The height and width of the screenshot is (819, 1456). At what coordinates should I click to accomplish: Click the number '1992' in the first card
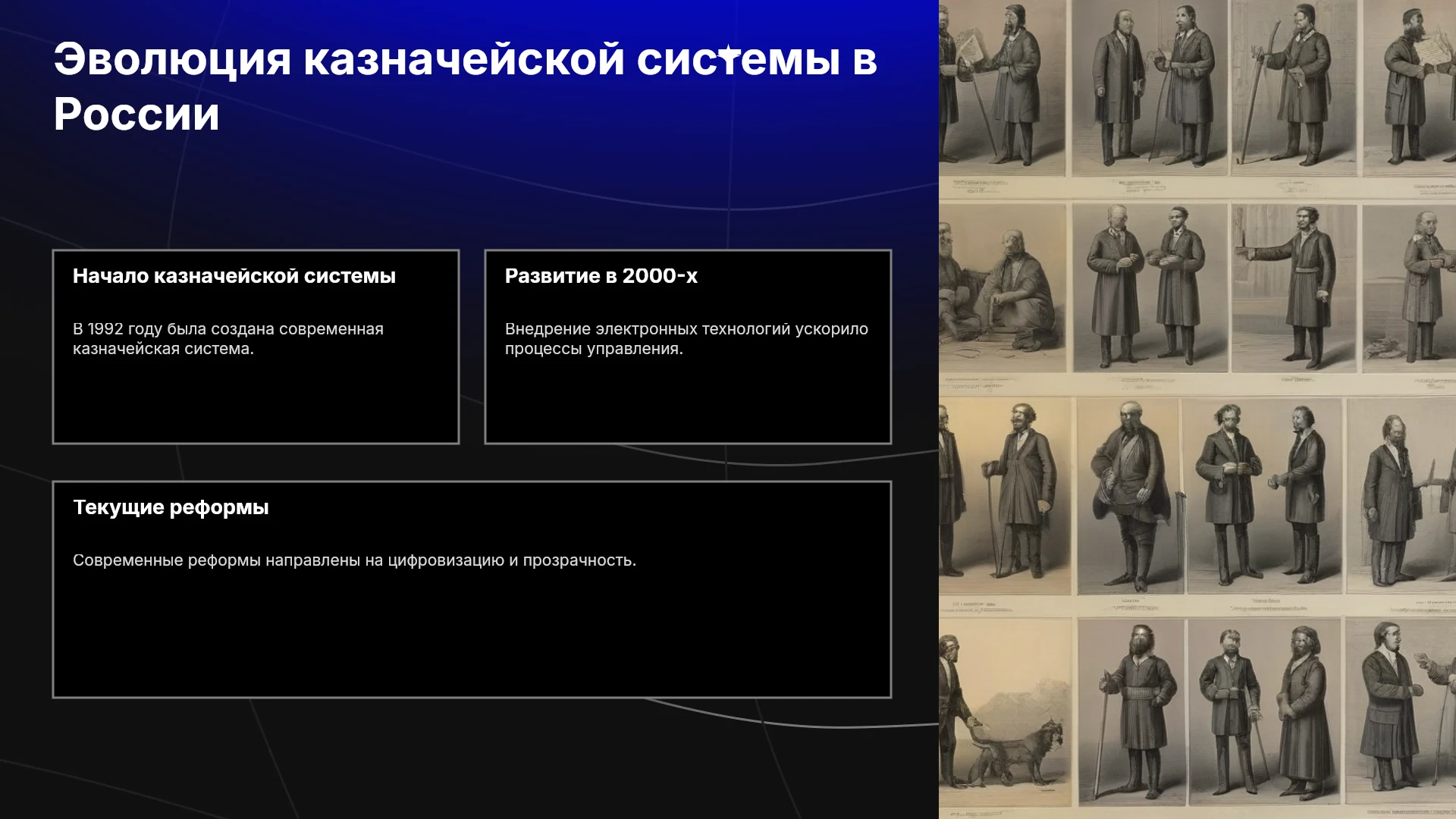pos(105,329)
